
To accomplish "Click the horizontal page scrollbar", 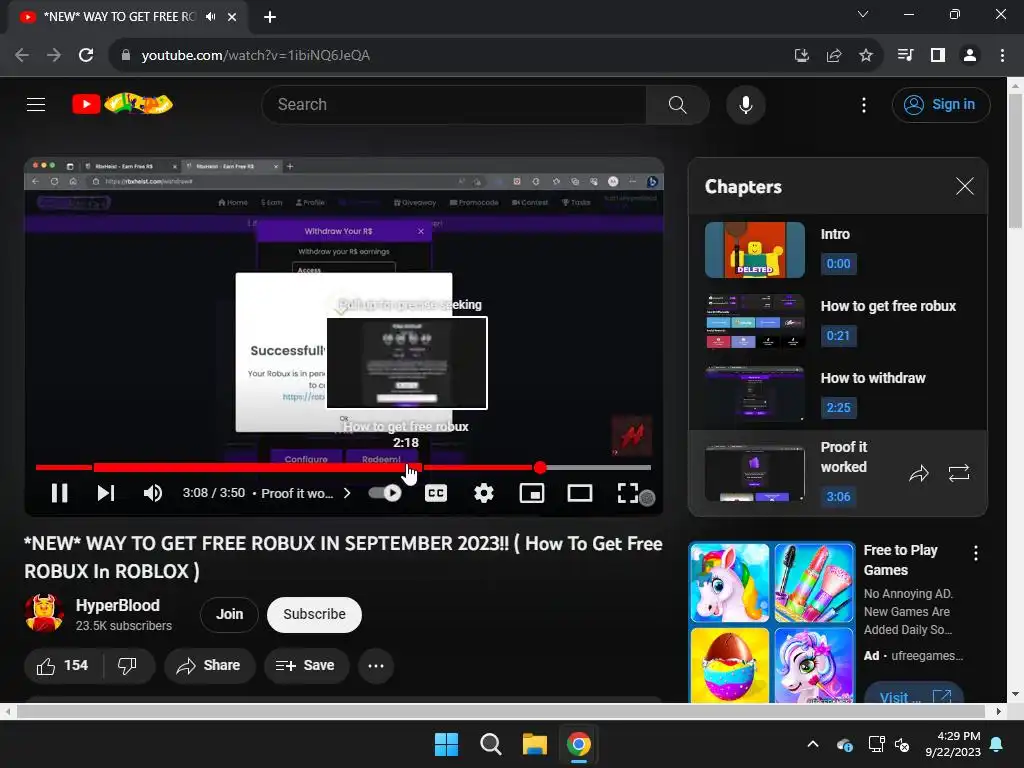I will pos(501,711).
